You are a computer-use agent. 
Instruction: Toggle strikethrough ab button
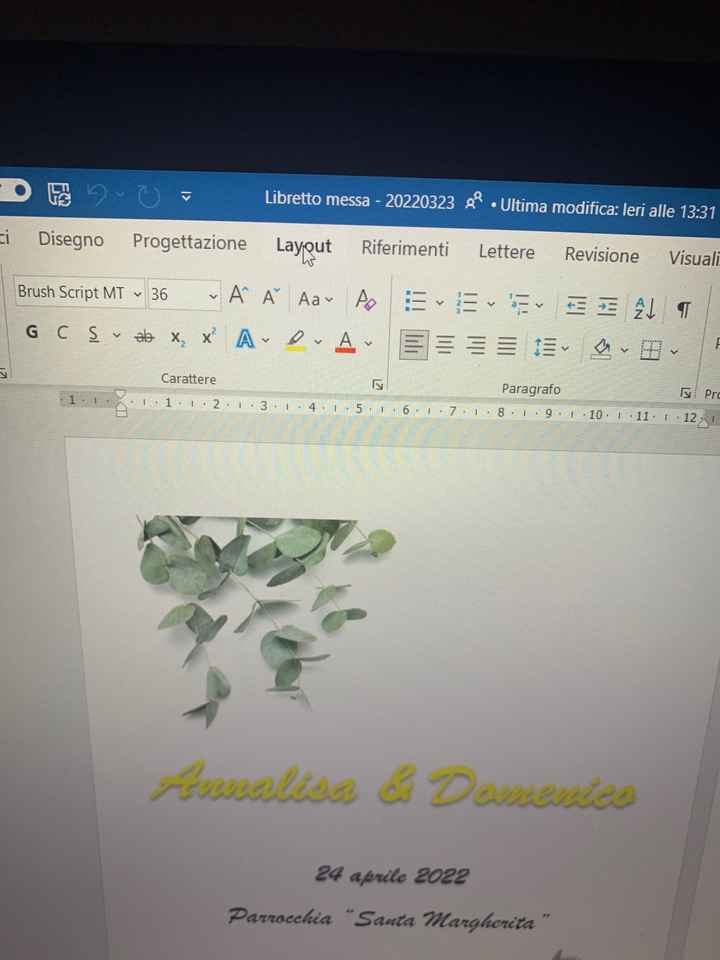coord(144,337)
